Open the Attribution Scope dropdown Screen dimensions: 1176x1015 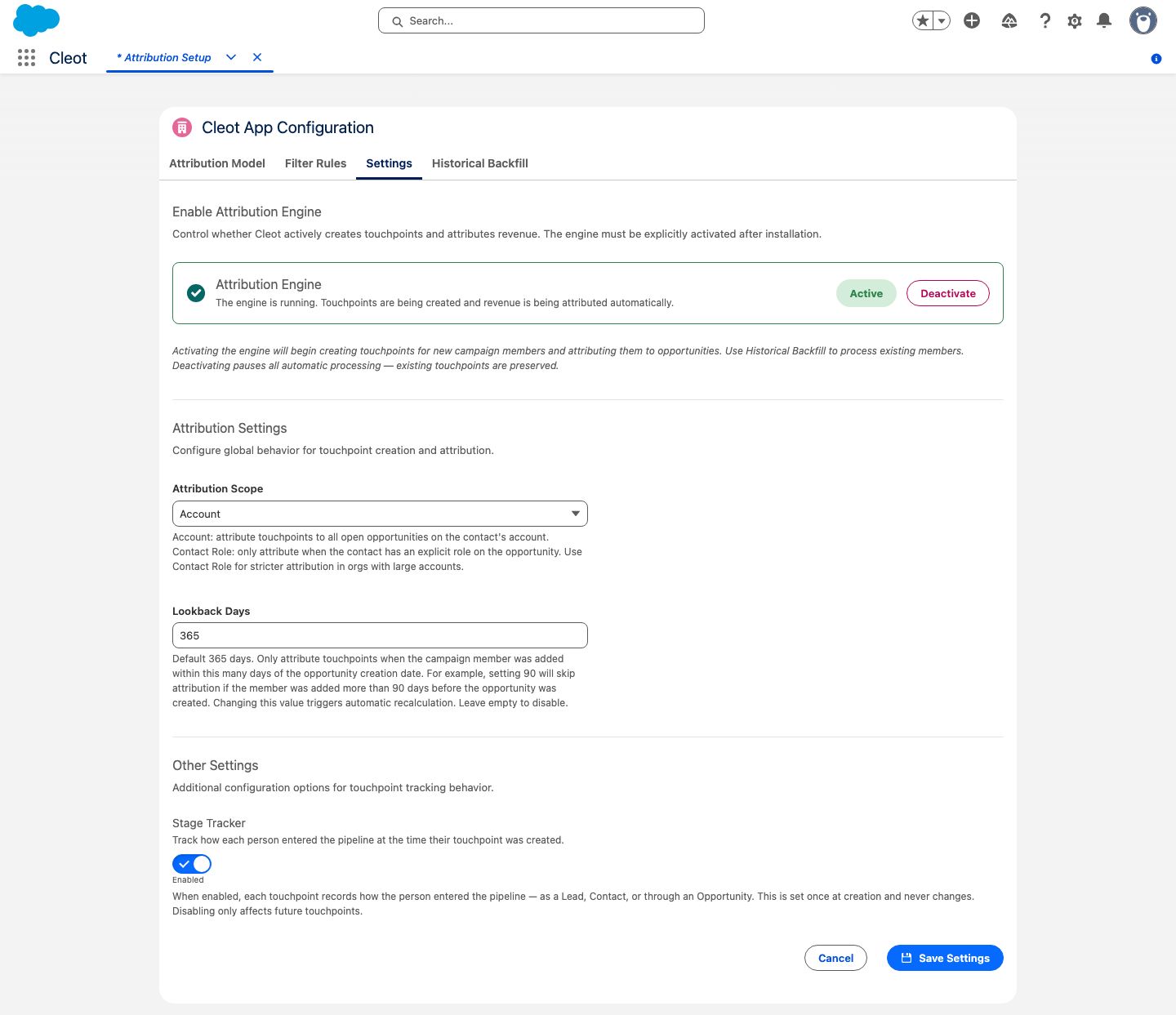[x=380, y=514]
